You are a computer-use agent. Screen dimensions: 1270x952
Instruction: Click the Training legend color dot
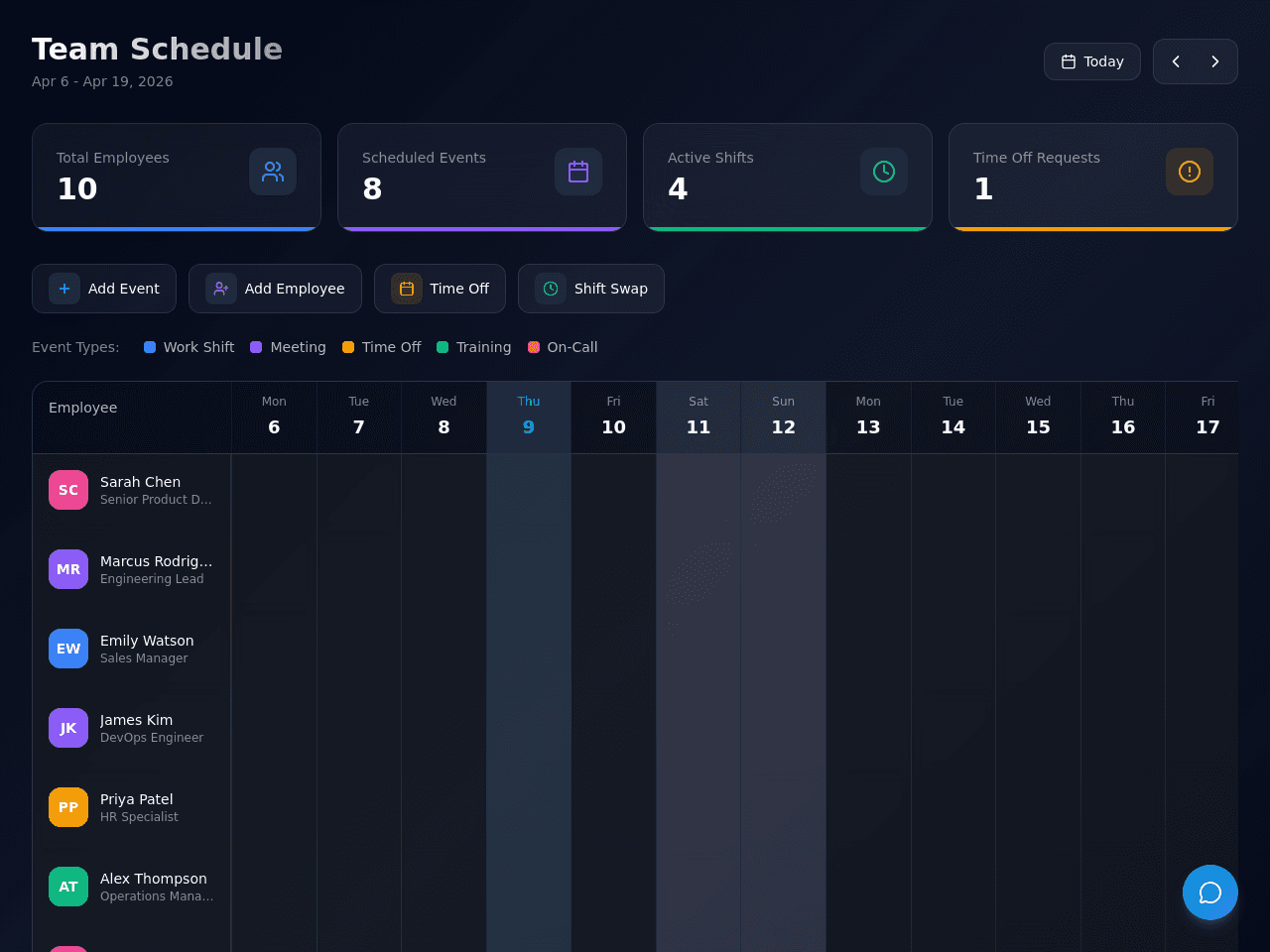443,347
